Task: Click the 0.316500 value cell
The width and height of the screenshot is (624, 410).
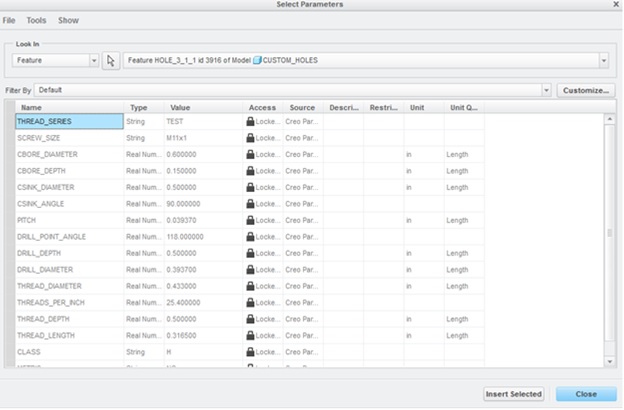Action: pyautogui.click(x=203, y=336)
